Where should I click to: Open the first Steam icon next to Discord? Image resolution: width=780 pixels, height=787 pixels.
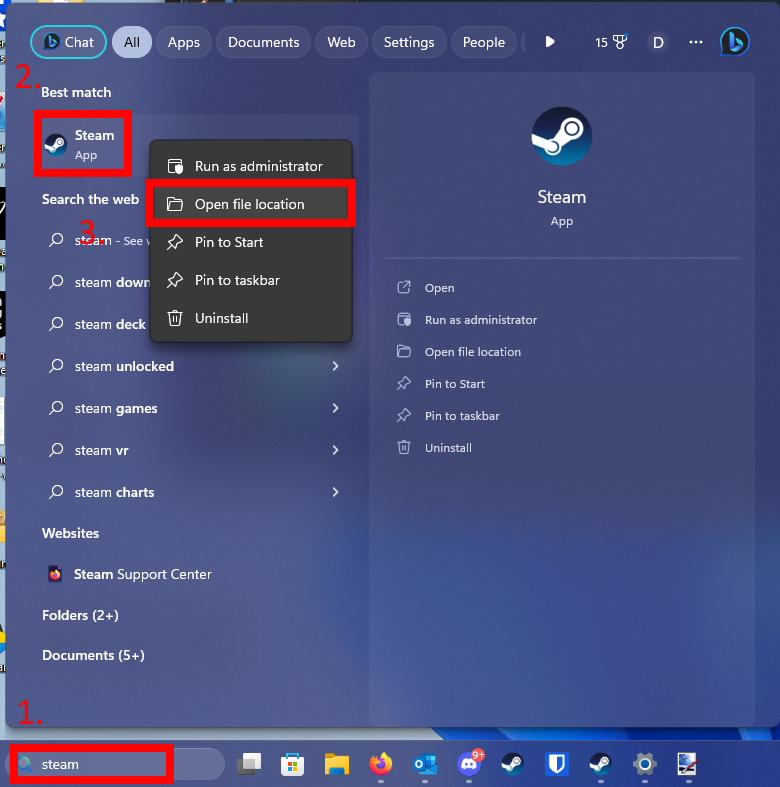512,764
